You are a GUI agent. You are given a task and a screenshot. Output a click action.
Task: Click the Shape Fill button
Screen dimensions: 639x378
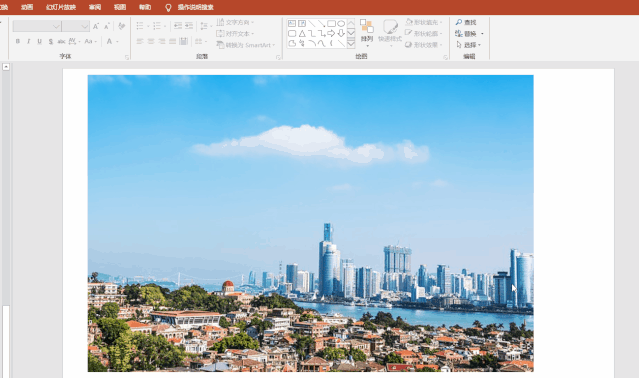[424, 22]
